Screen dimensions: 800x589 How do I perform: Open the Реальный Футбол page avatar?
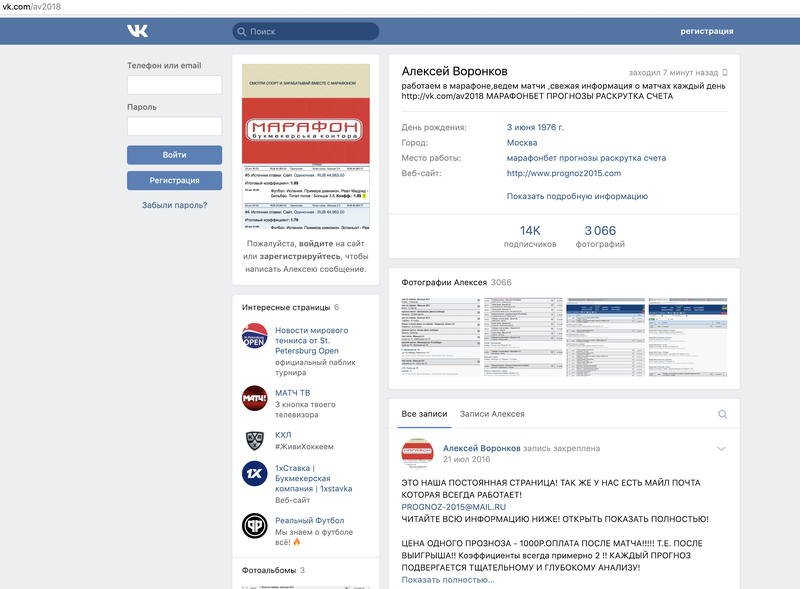(255, 526)
